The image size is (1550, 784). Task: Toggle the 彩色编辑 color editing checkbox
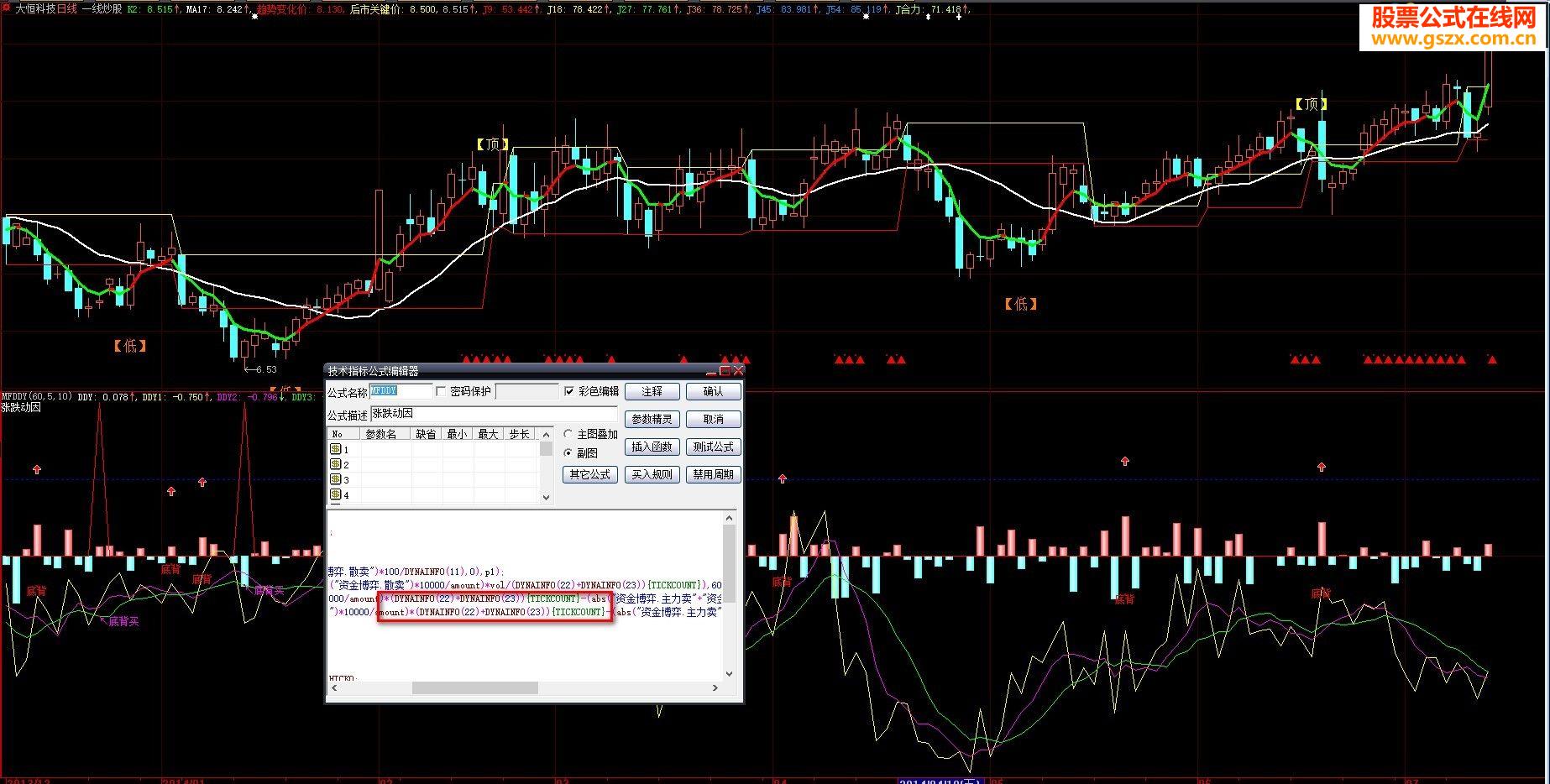point(569,392)
